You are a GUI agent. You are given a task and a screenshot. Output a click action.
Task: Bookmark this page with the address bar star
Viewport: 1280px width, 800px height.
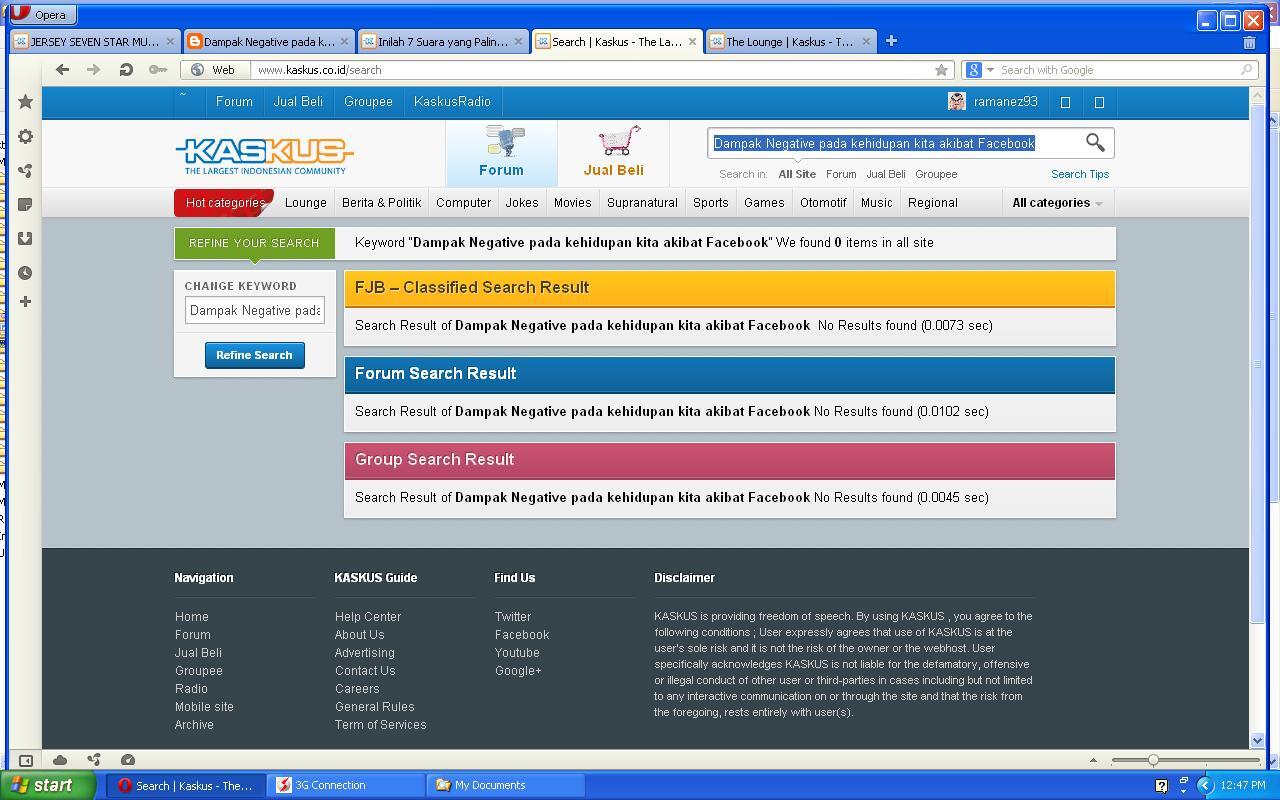941,70
